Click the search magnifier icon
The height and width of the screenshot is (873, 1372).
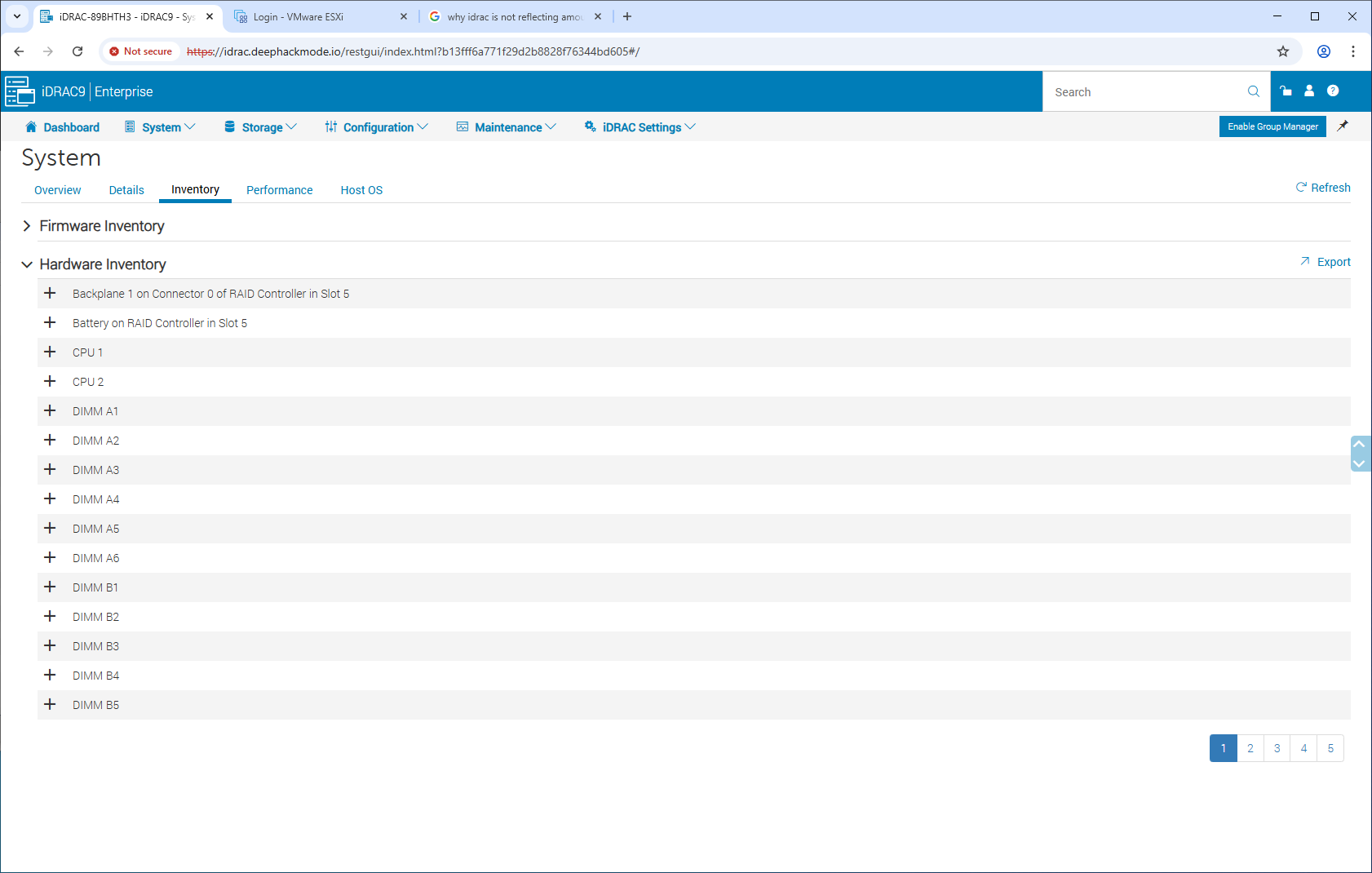click(x=1254, y=91)
